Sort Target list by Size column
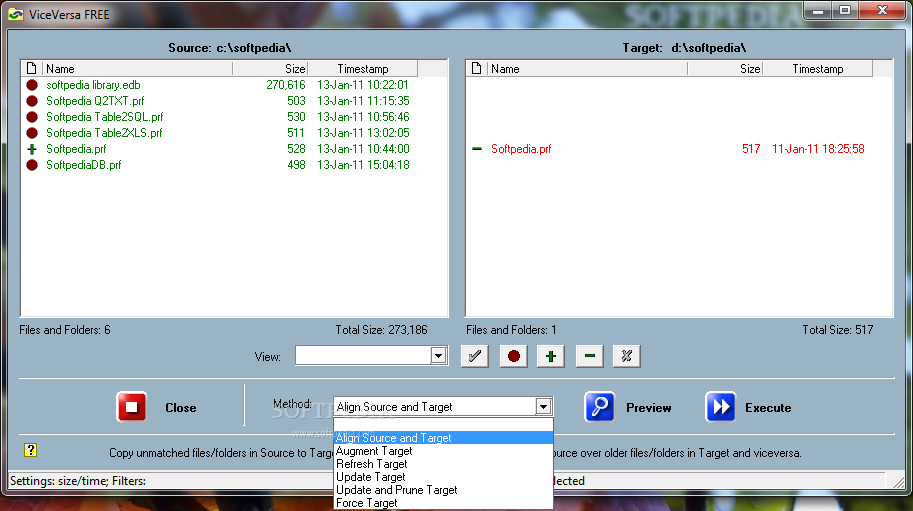913x511 pixels. pyautogui.click(x=725, y=69)
